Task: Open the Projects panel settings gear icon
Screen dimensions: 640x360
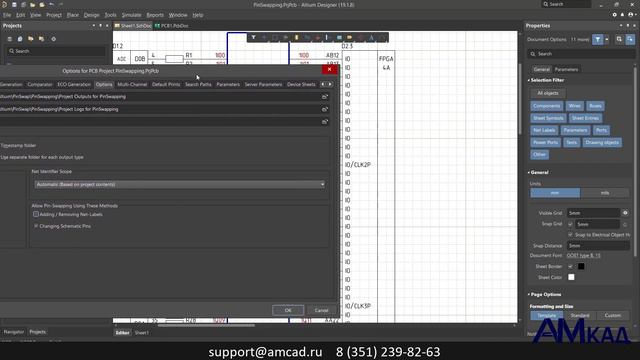Action: click(53, 39)
